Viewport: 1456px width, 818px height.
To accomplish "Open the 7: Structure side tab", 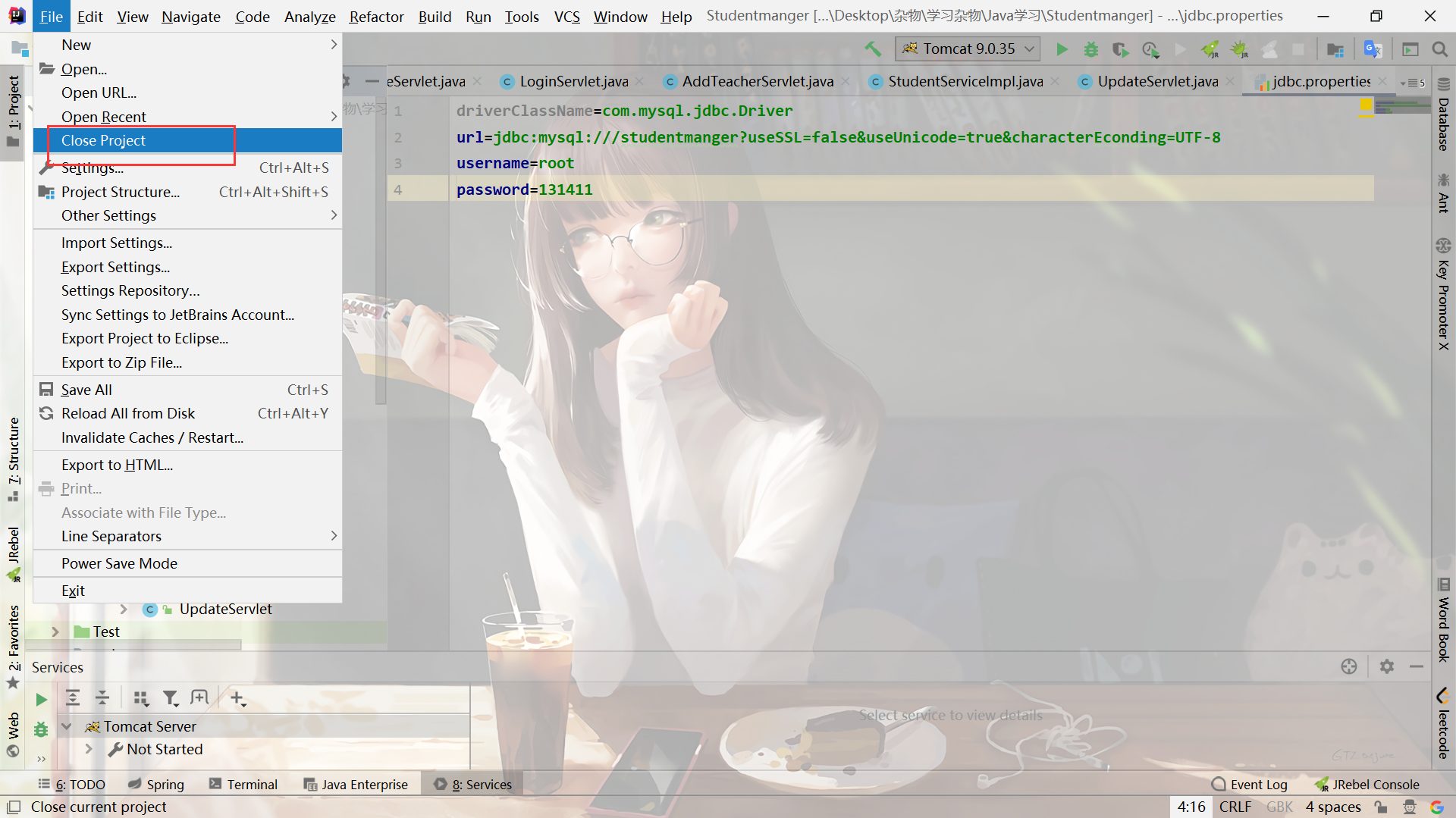I will pos(13,459).
